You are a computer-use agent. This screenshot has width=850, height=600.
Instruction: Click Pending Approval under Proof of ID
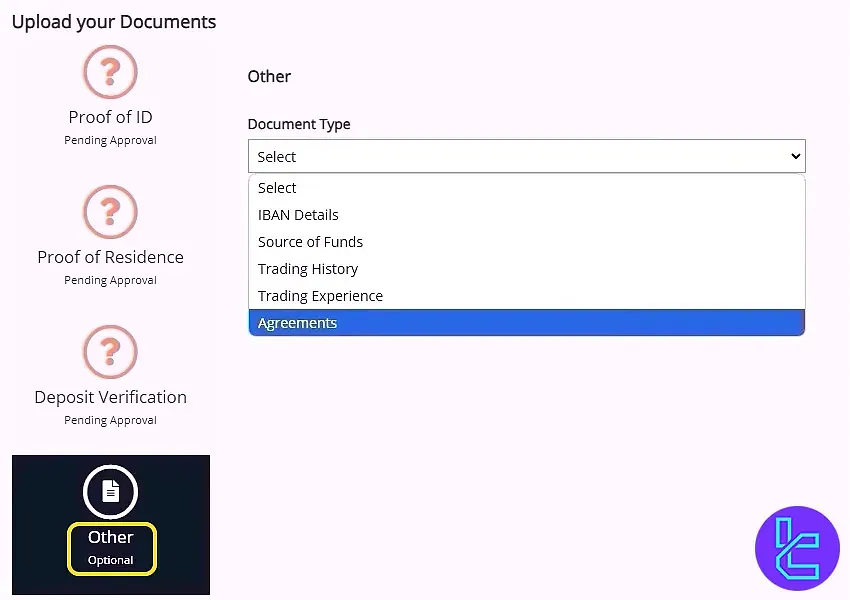[110, 139]
